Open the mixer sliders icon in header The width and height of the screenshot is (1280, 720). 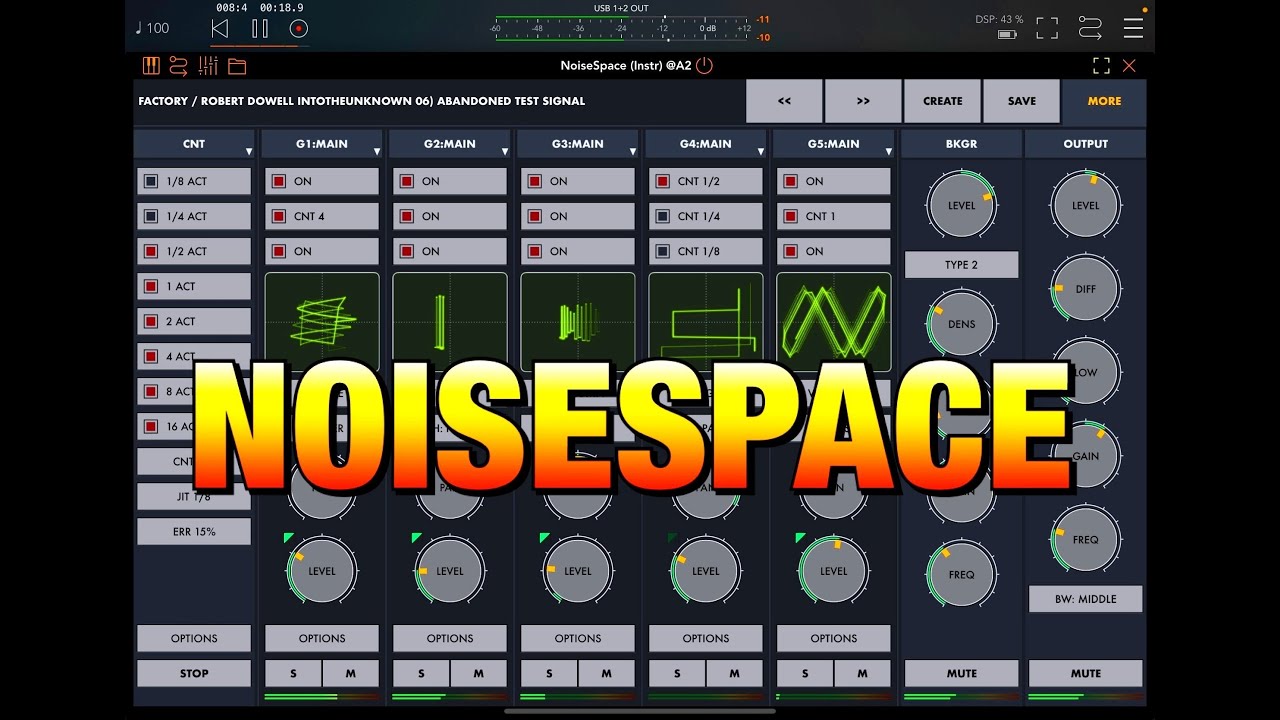pos(208,66)
